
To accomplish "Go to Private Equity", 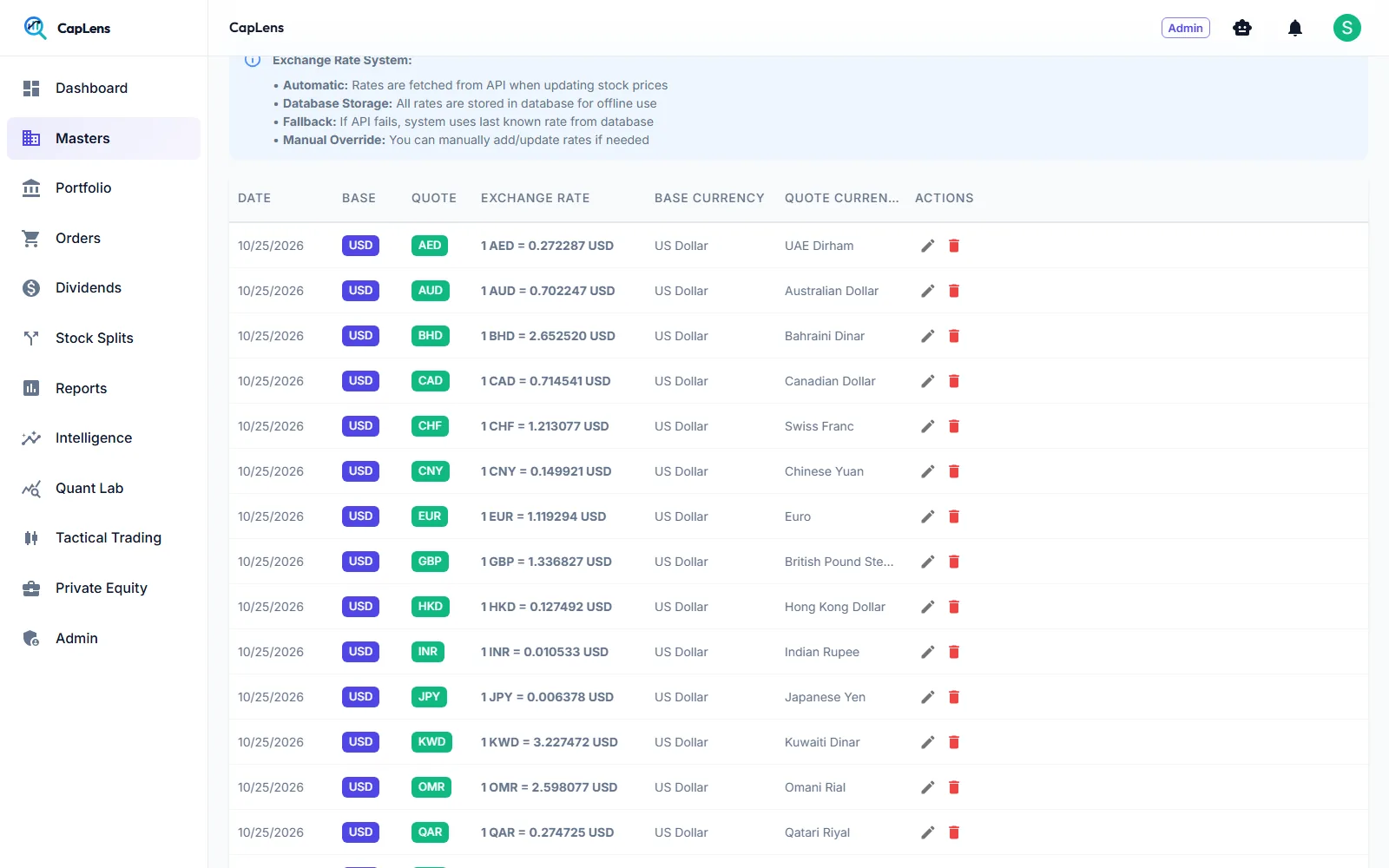I will pos(103,588).
